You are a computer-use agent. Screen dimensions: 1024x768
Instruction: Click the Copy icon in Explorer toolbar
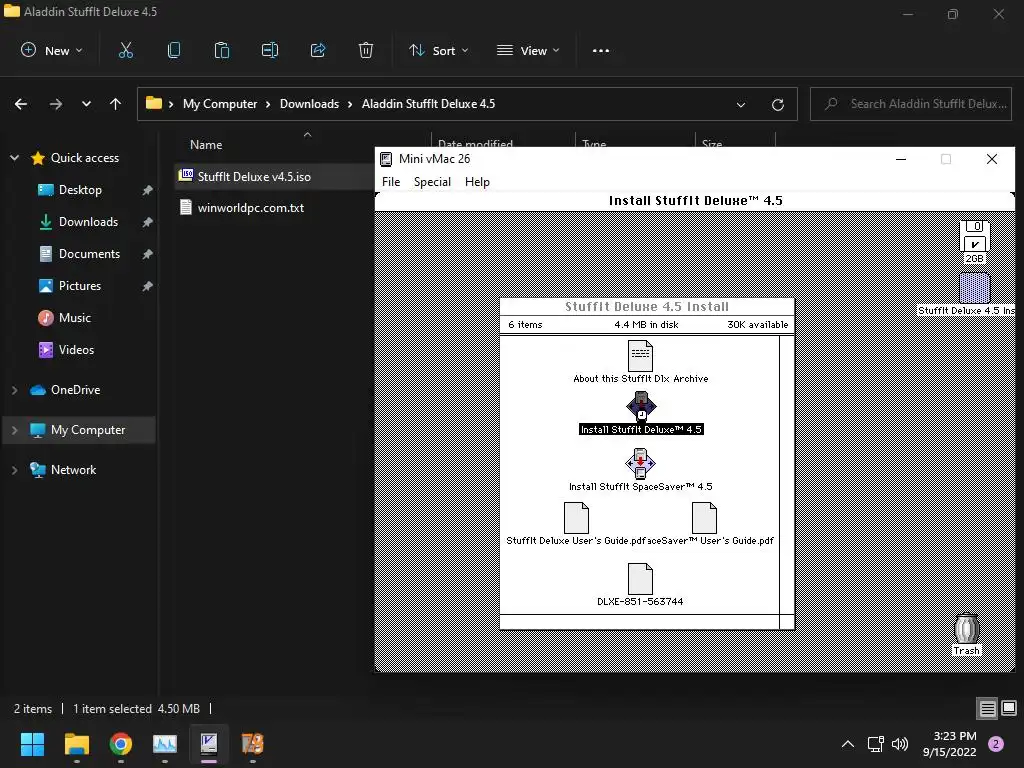(x=174, y=50)
